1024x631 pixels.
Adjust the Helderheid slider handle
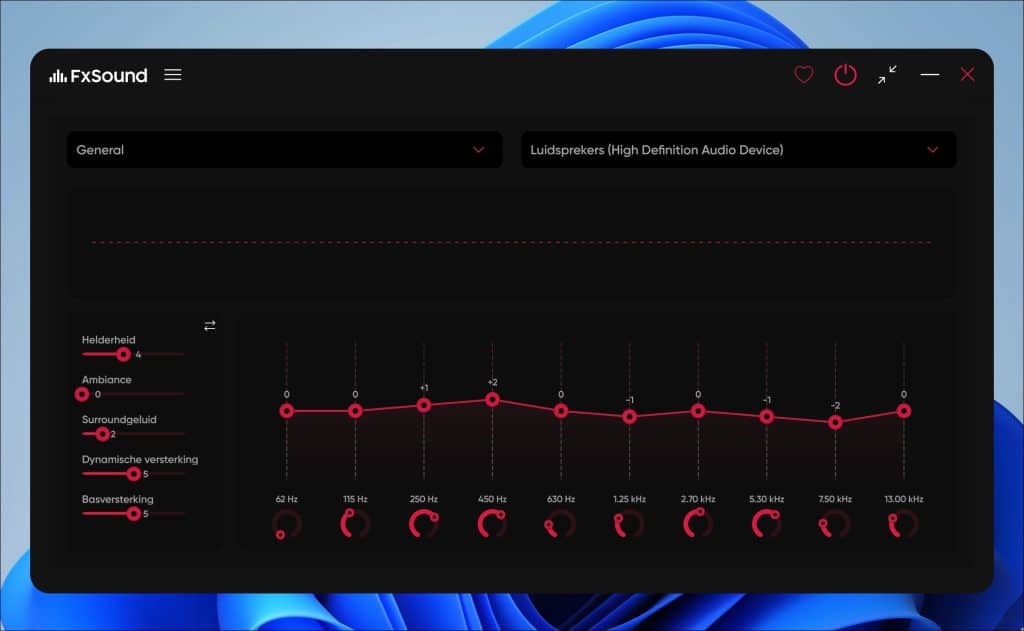123,354
